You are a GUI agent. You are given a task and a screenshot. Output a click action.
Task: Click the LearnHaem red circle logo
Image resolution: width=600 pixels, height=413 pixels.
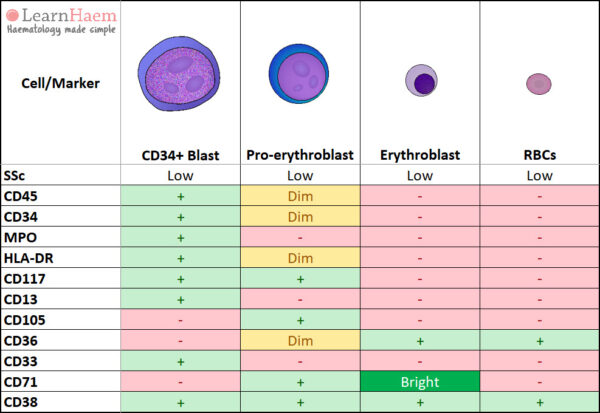tap(13, 15)
